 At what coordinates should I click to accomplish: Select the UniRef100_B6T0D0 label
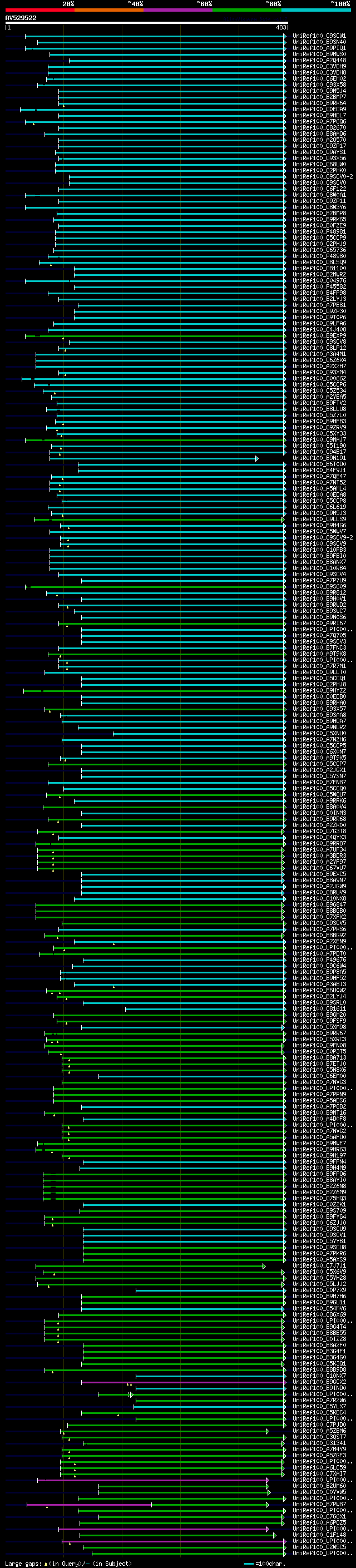(319, 464)
